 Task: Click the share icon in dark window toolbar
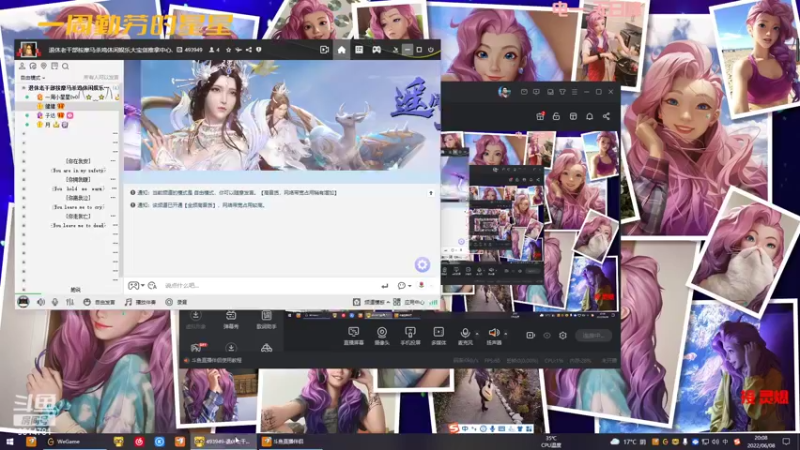pos(606,116)
